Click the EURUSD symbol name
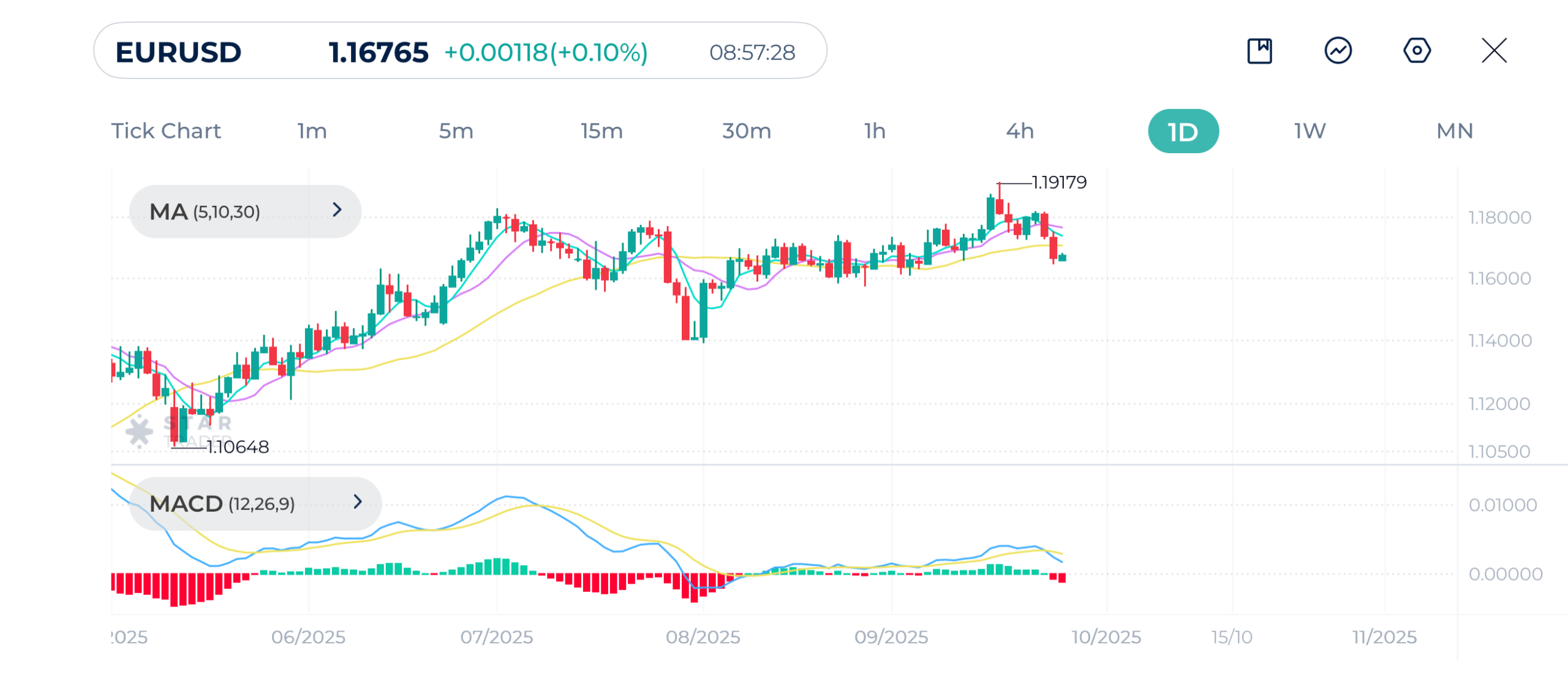The image size is (1568, 693). [x=178, y=52]
